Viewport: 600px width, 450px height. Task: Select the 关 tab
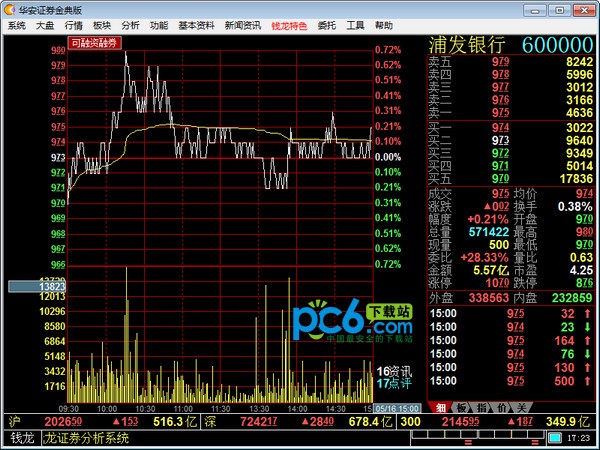521,407
